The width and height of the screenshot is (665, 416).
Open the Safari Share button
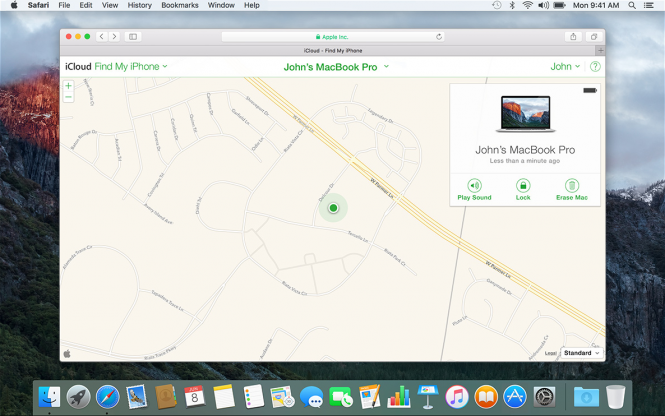click(x=573, y=36)
